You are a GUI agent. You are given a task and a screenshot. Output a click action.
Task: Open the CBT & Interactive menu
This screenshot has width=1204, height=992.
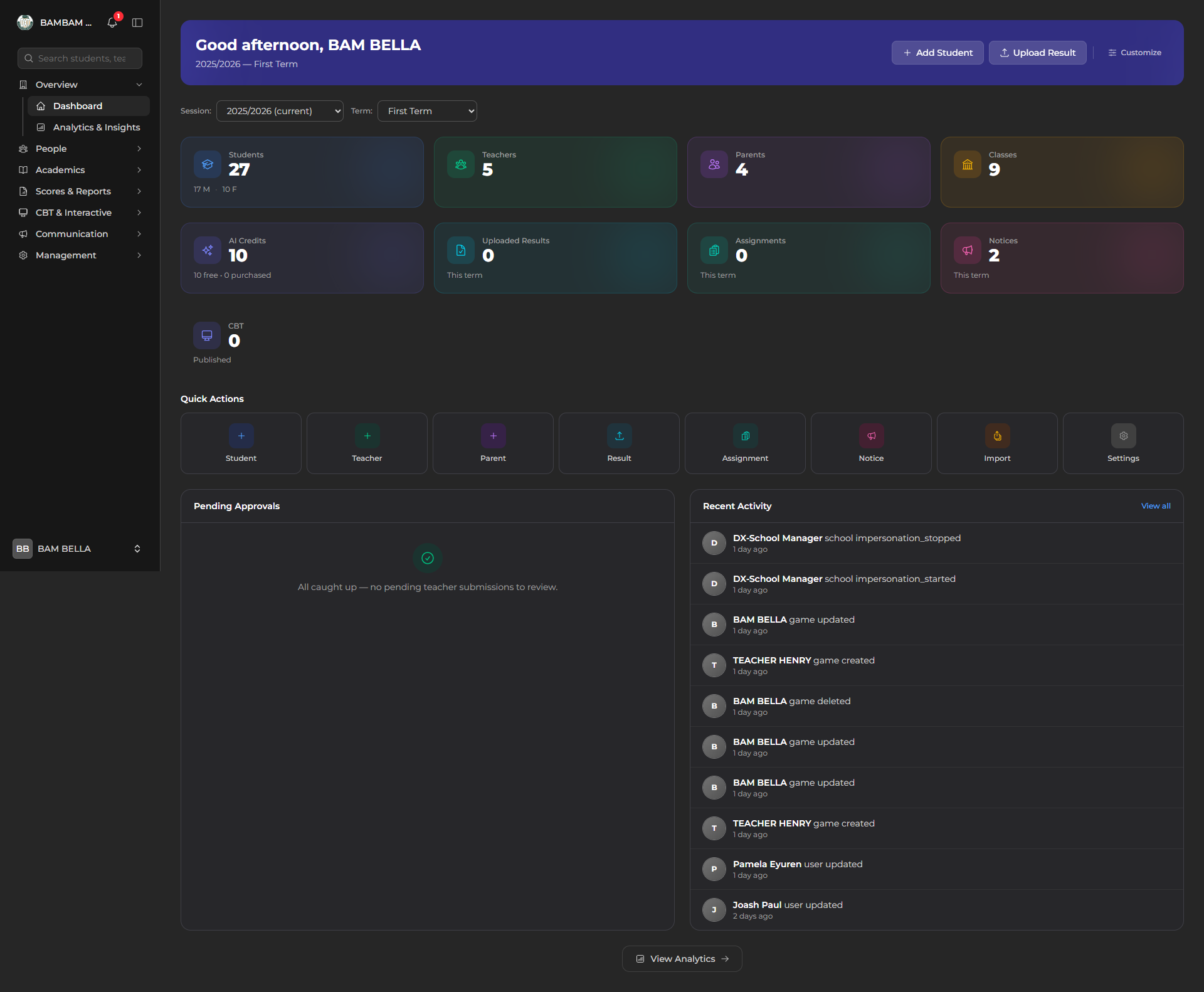[80, 213]
